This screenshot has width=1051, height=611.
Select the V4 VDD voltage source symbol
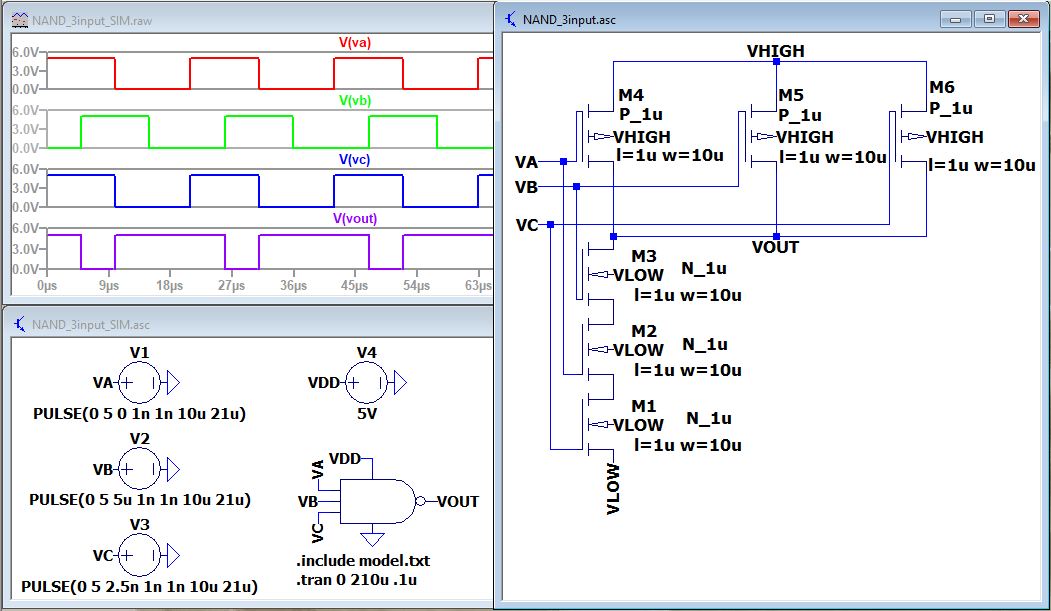[367, 382]
